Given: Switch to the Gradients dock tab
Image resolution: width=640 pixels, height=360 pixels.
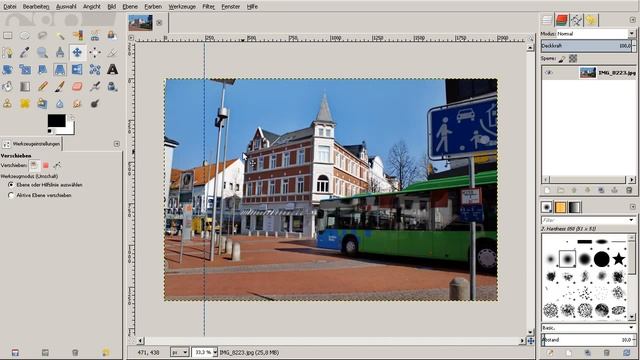Looking at the screenshot, I should [574, 207].
